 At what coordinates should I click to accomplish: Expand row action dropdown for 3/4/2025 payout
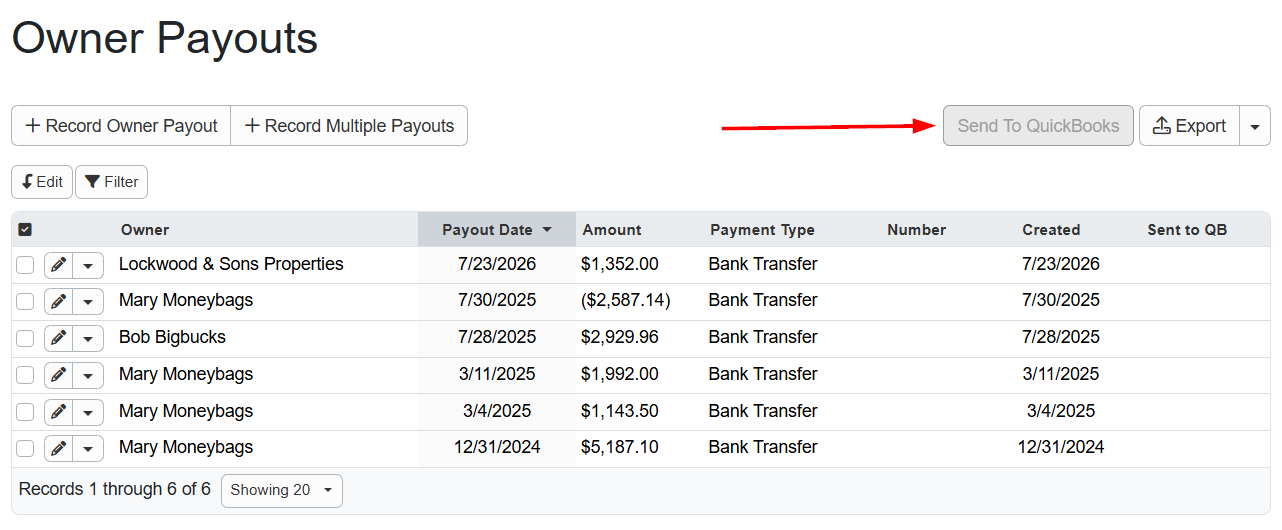pos(89,412)
